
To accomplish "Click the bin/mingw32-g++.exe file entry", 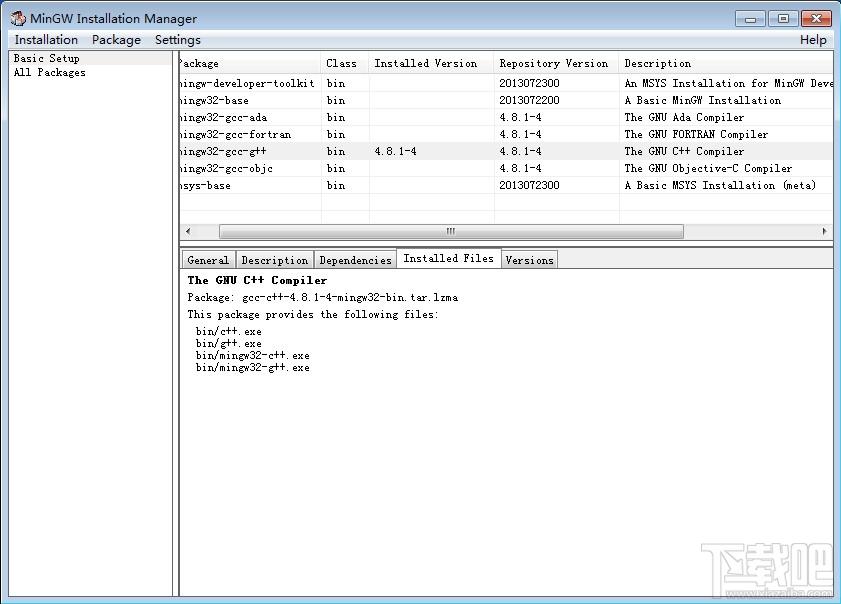I will pyautogui.click(x=253, y=368).
